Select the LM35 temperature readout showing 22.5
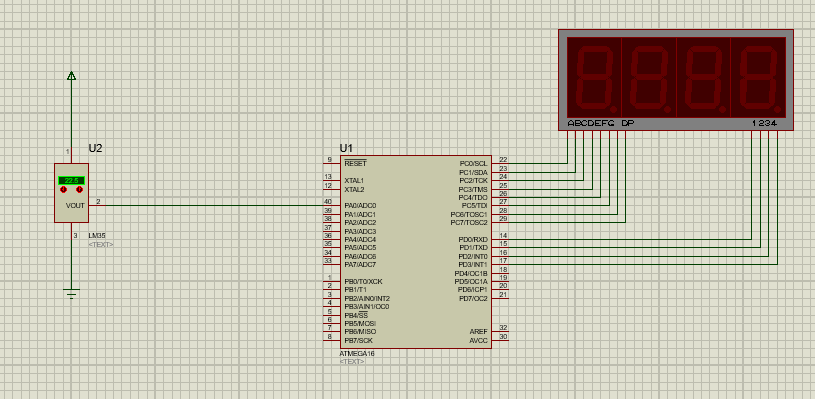The height and width of the screenshot is (399, 815). (x=71, y=180)
